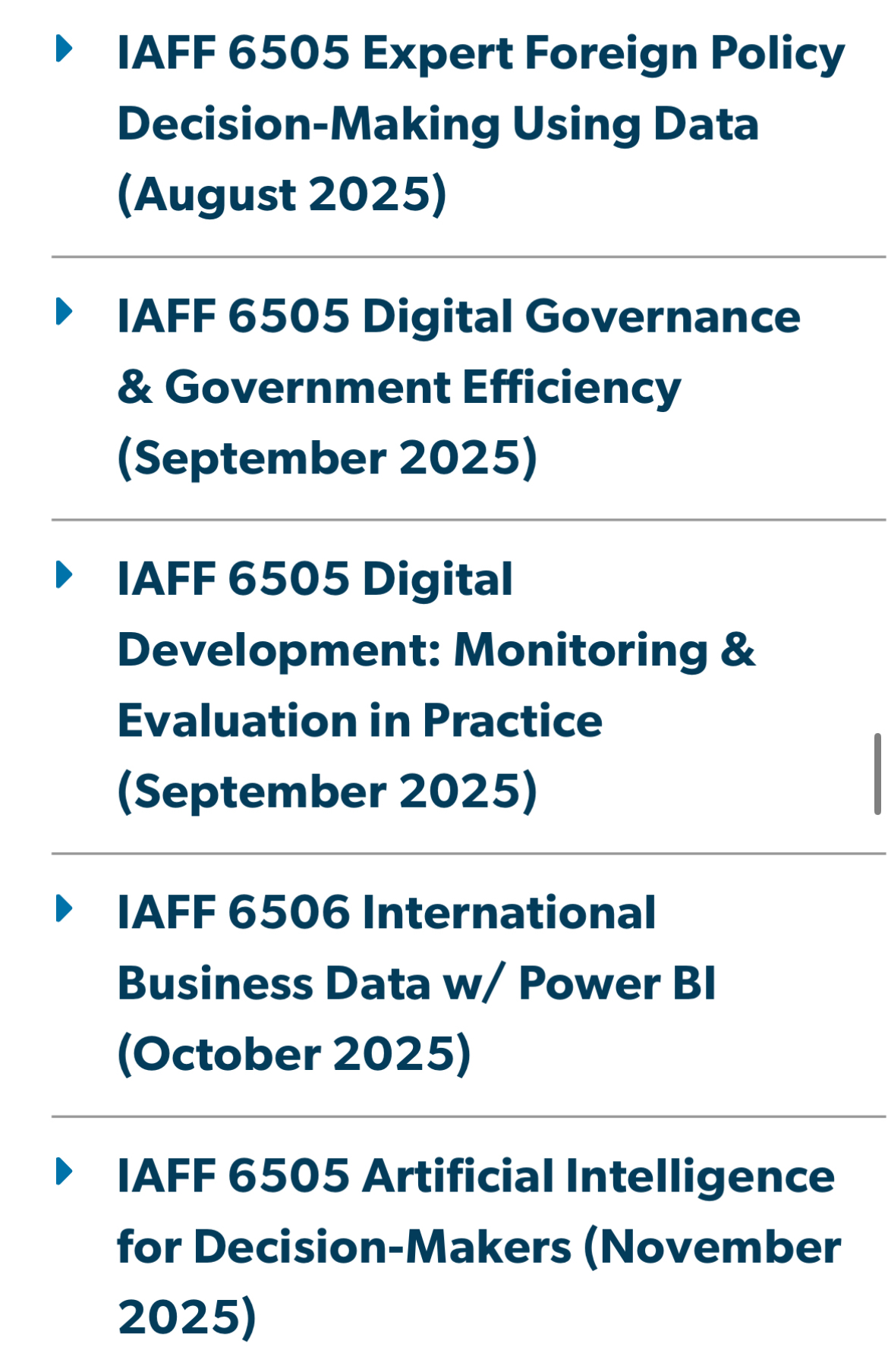Screen dimensions: 888x1372
Task: Select the IAFF 6505 Artificial Intelligence heading
Action: click(476, 1176)
